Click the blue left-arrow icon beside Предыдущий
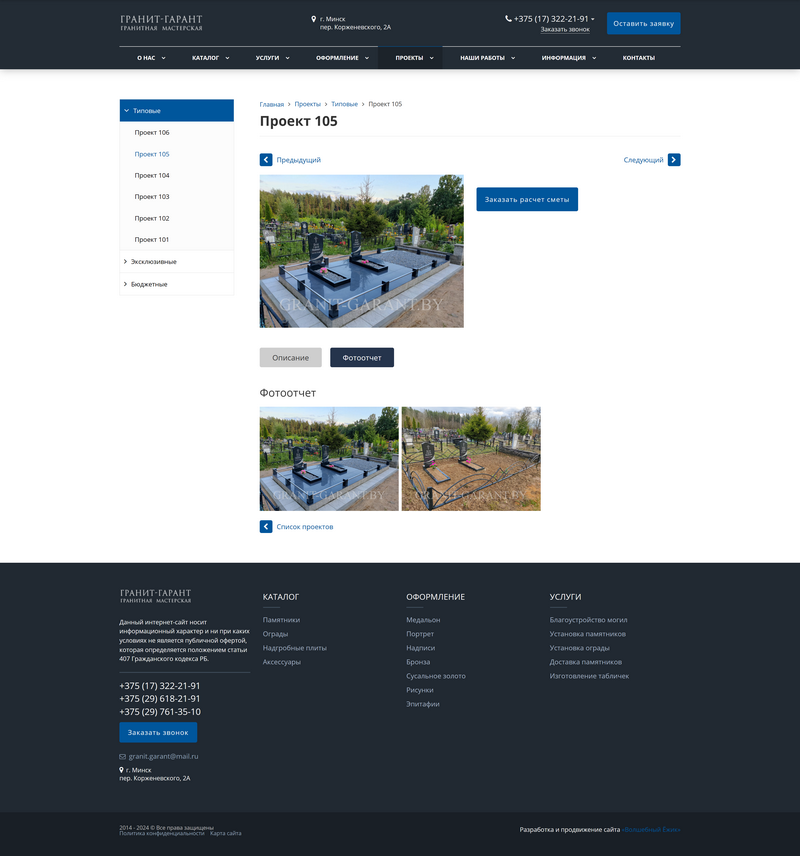 (x=266, y=160)
